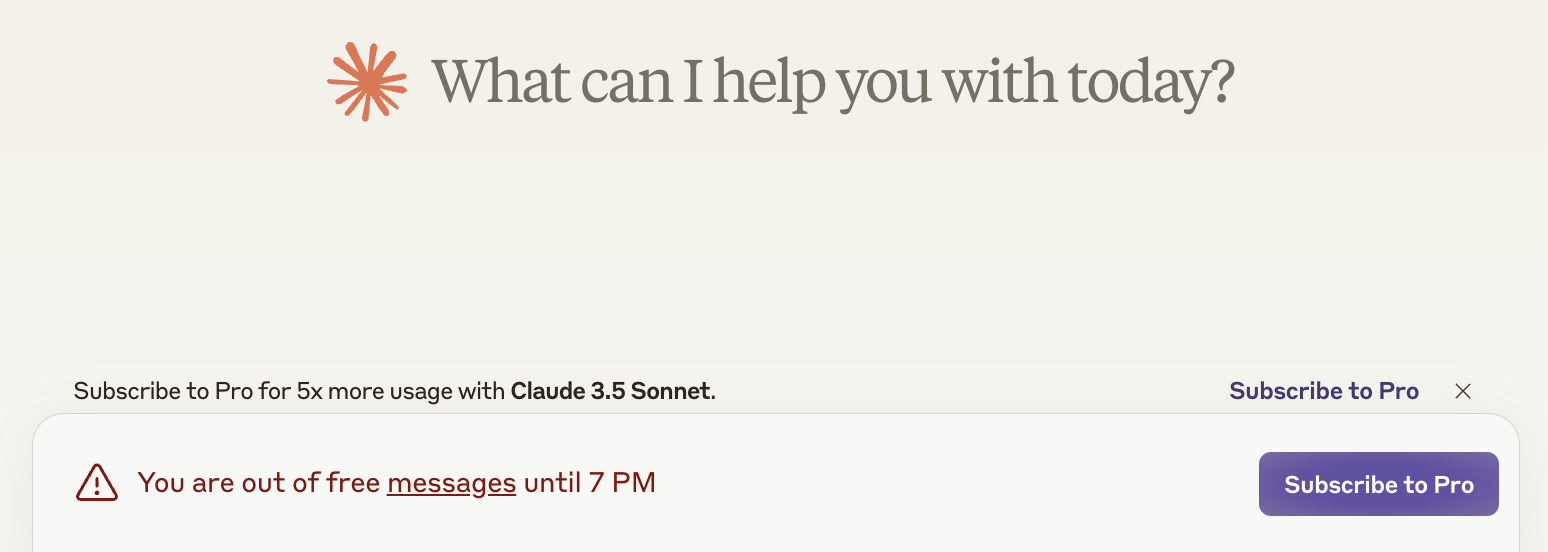
Task: Click the word "free" in the warning message
Action: tap(353, 483)
